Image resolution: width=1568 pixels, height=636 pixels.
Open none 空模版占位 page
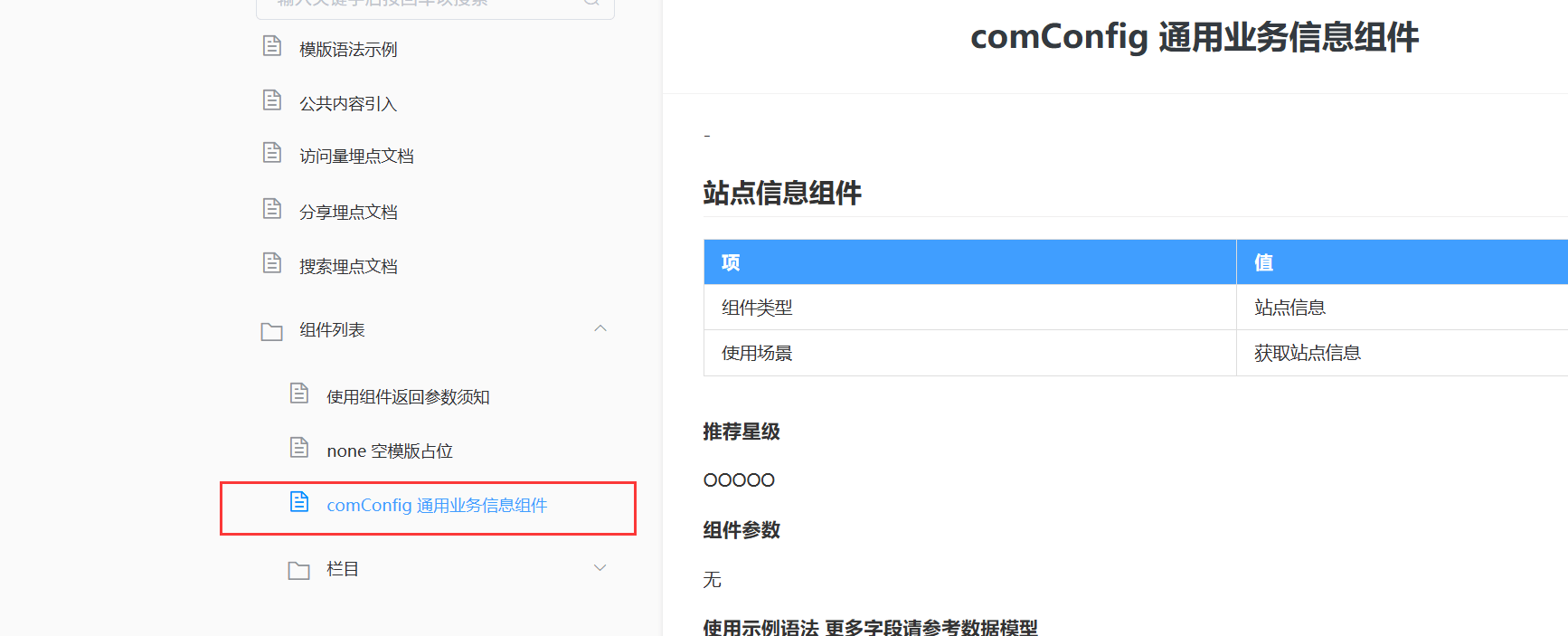click(x=390, y=451)
